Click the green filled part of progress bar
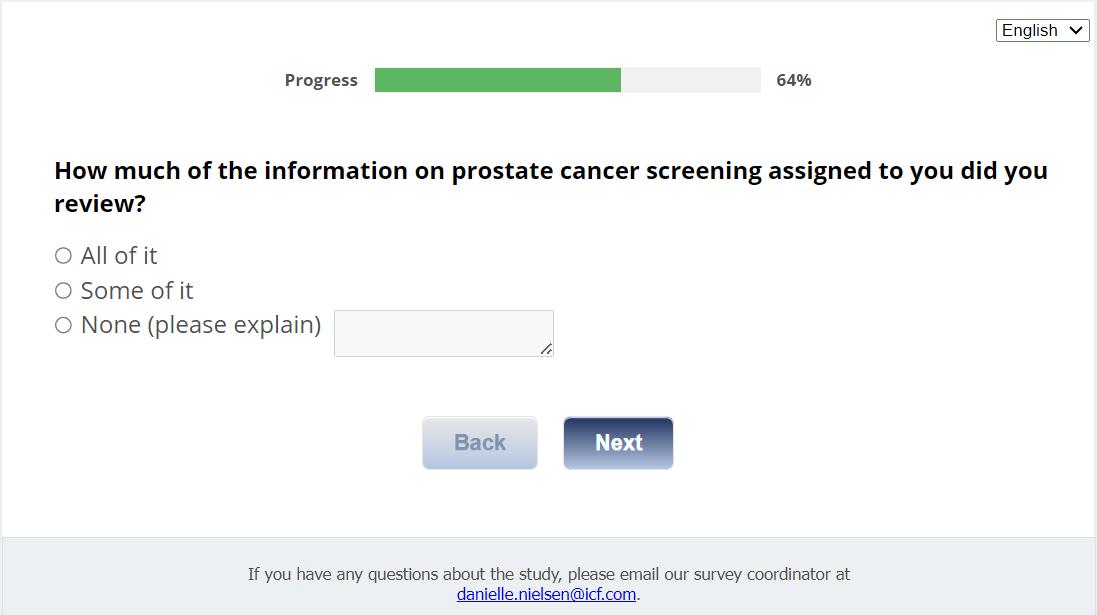The image size is (1097, 615). coord(497,80)
